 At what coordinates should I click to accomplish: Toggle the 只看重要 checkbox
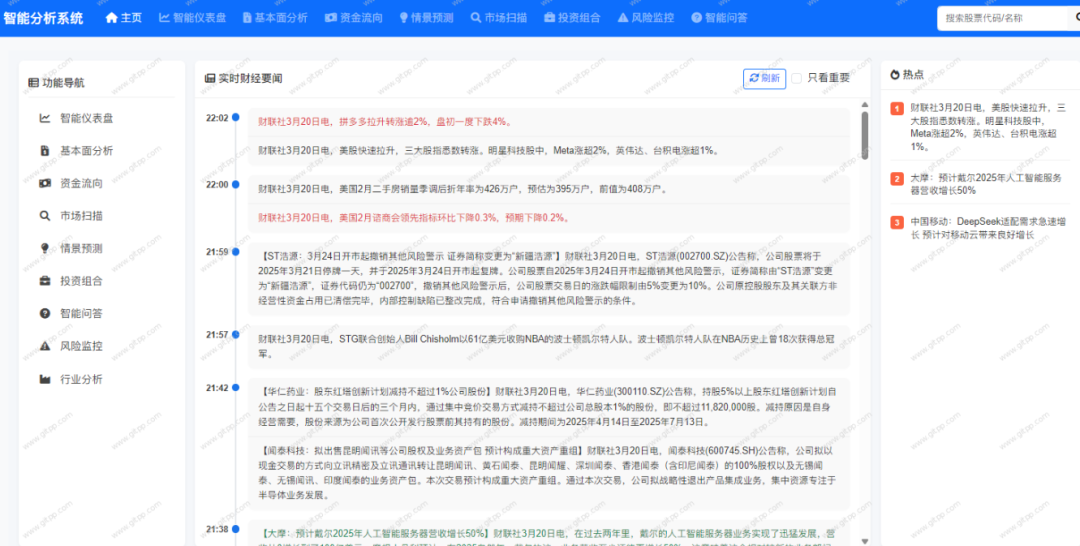point(796,78)
